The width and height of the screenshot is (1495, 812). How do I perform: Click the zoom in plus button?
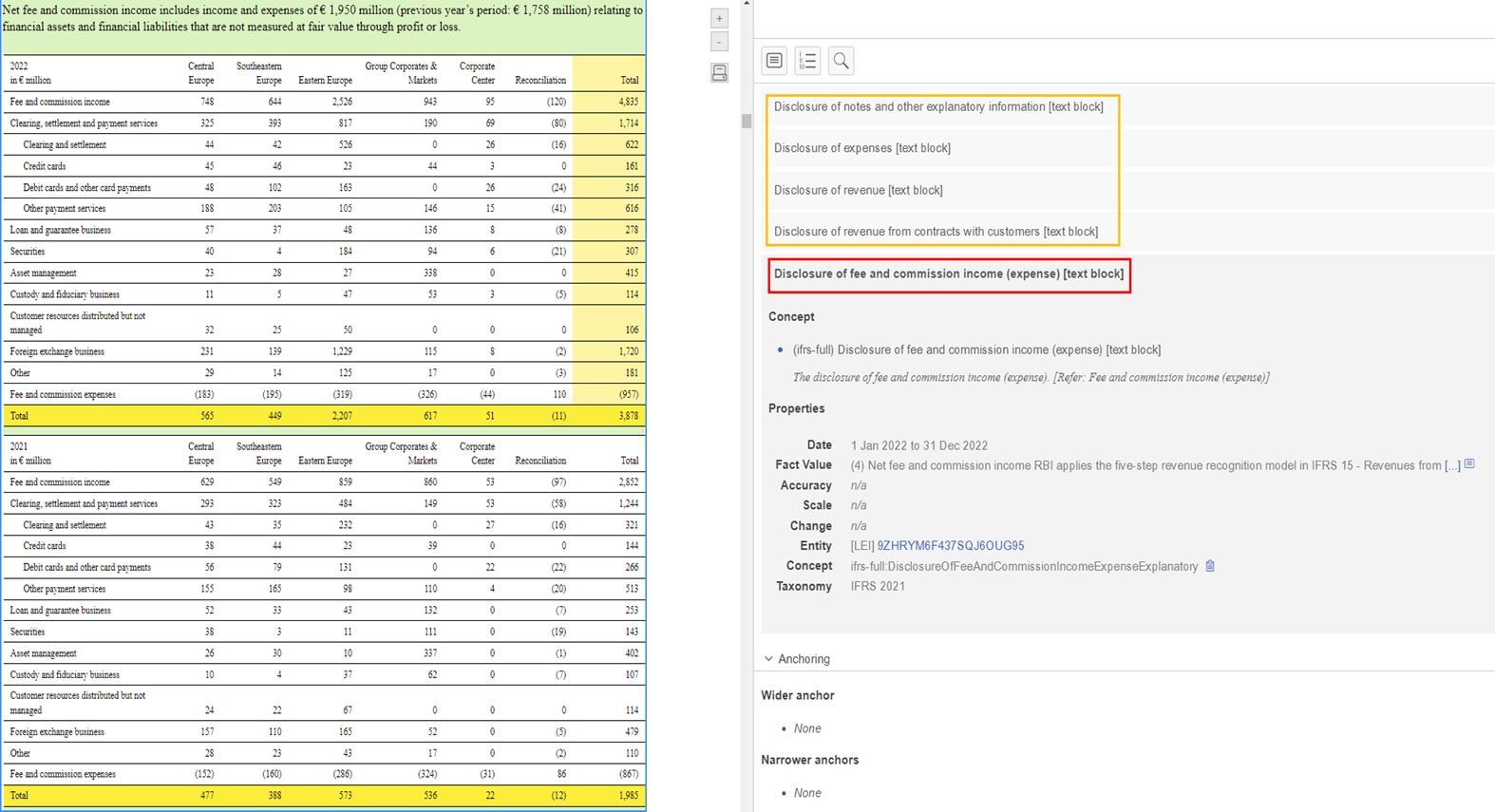[x=719, y=19]
